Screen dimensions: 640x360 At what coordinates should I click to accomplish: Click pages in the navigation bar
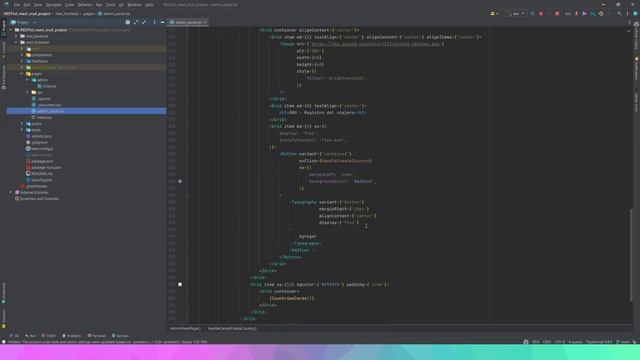[89, 13]
